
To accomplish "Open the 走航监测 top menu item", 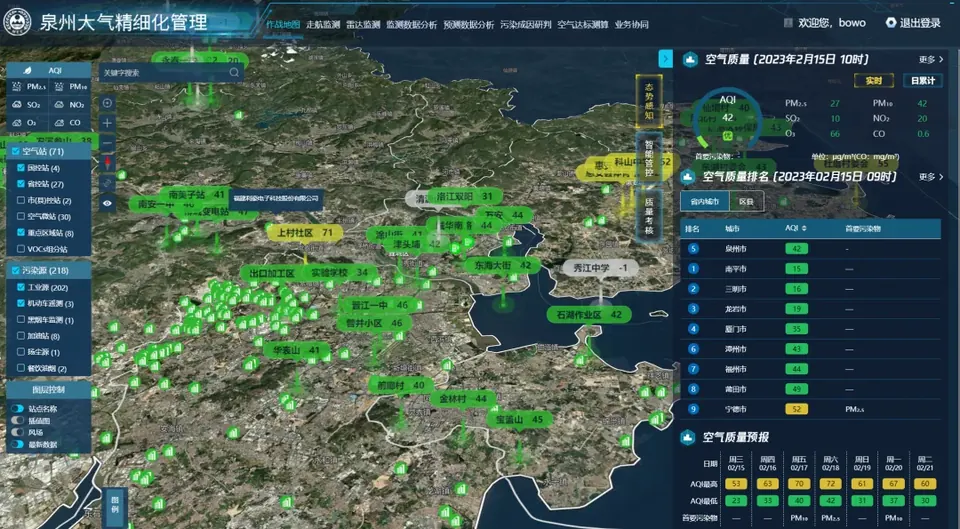I will 323,24.
